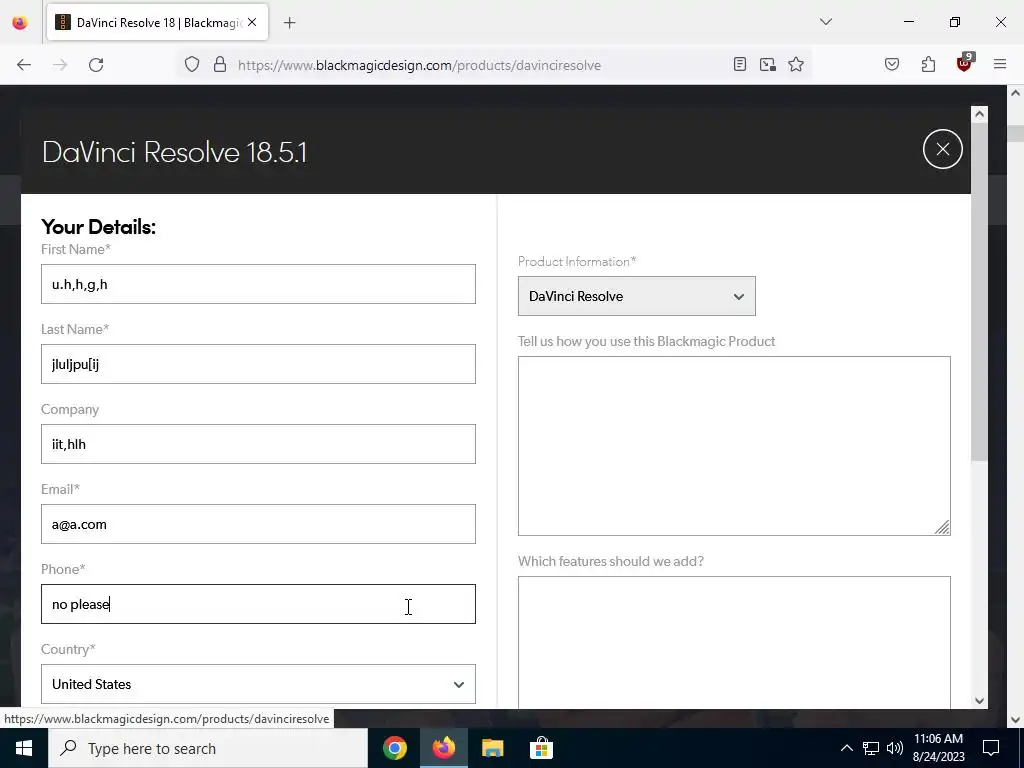Image resolution: width=1024 pixels, height=768 pixels.
Task: Switch to Firefox taskbar icon
Action: click(x=443, y=748)
